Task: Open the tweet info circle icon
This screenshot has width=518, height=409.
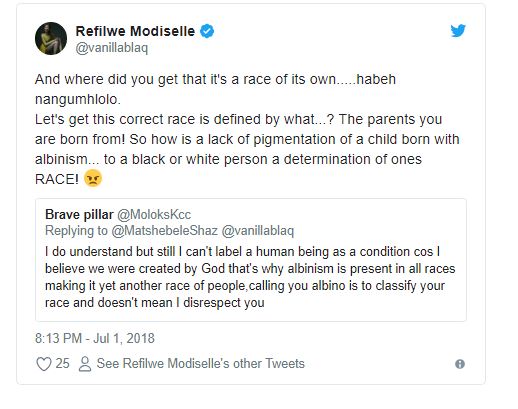Action: [460, 364]
